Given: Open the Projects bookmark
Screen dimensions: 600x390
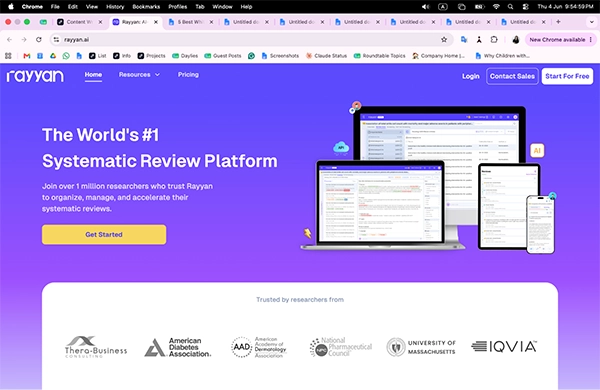Looking at the screenshot, I should click(x=152, y=56).
